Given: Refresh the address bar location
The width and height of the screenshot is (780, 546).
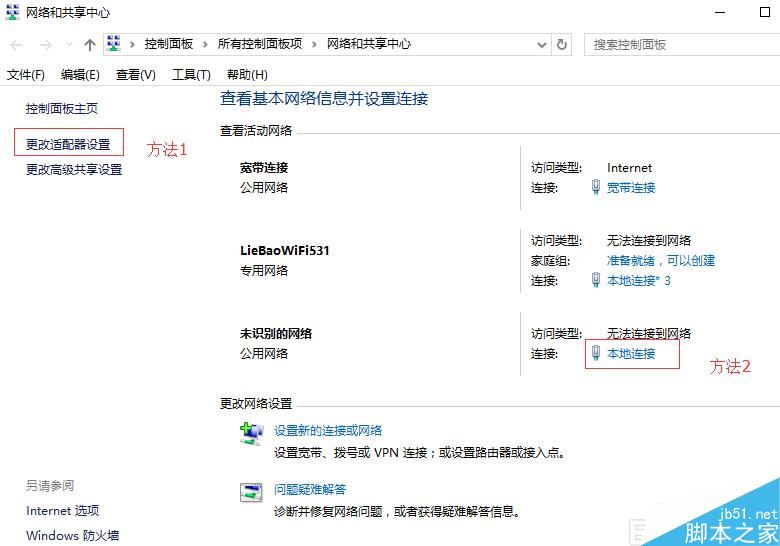Looking at the screenshot, I should point(562,45).
